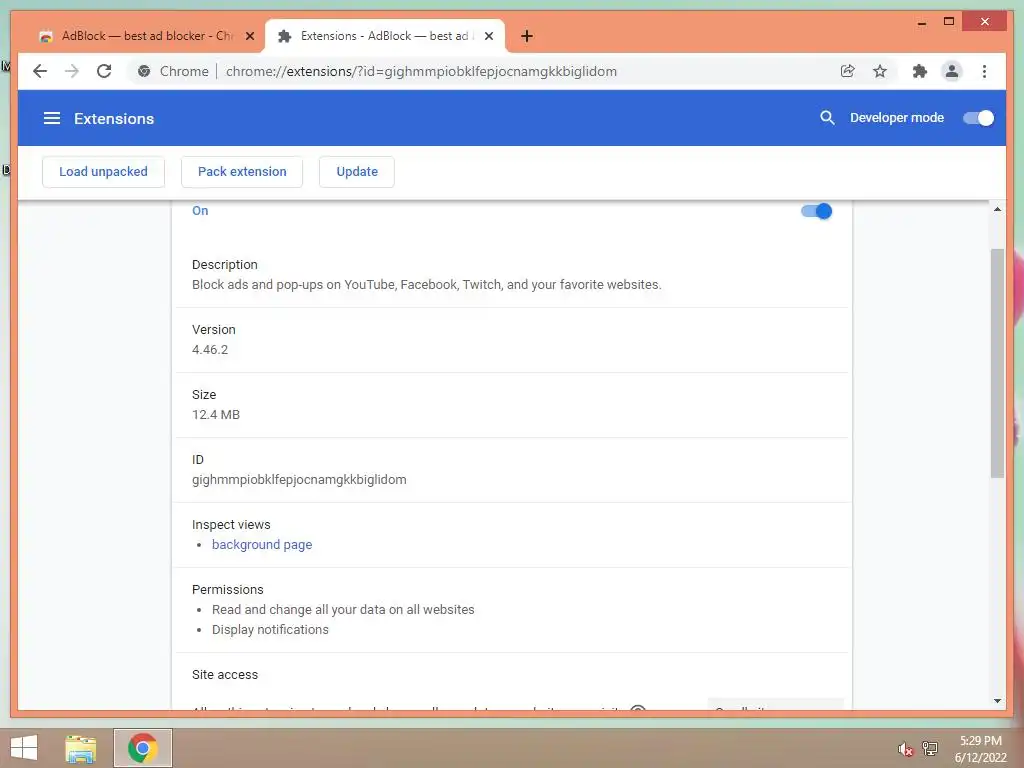
Task: Open network status tray icon
Action: [930, 748]
